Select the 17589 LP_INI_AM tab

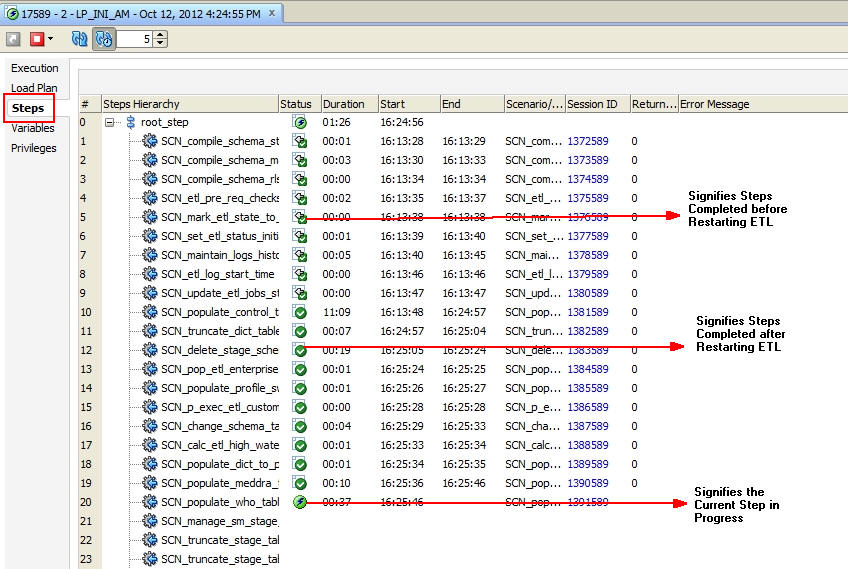pyautogui.click(x=140, y=14)
